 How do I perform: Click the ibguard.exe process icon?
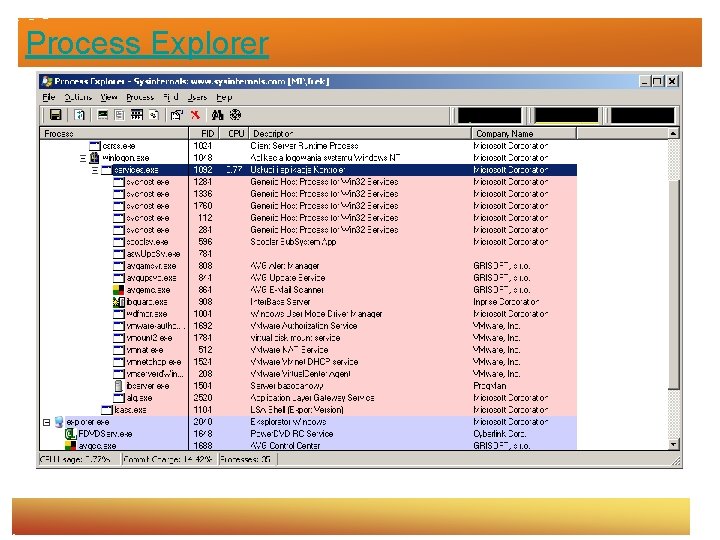pos(118,302)
